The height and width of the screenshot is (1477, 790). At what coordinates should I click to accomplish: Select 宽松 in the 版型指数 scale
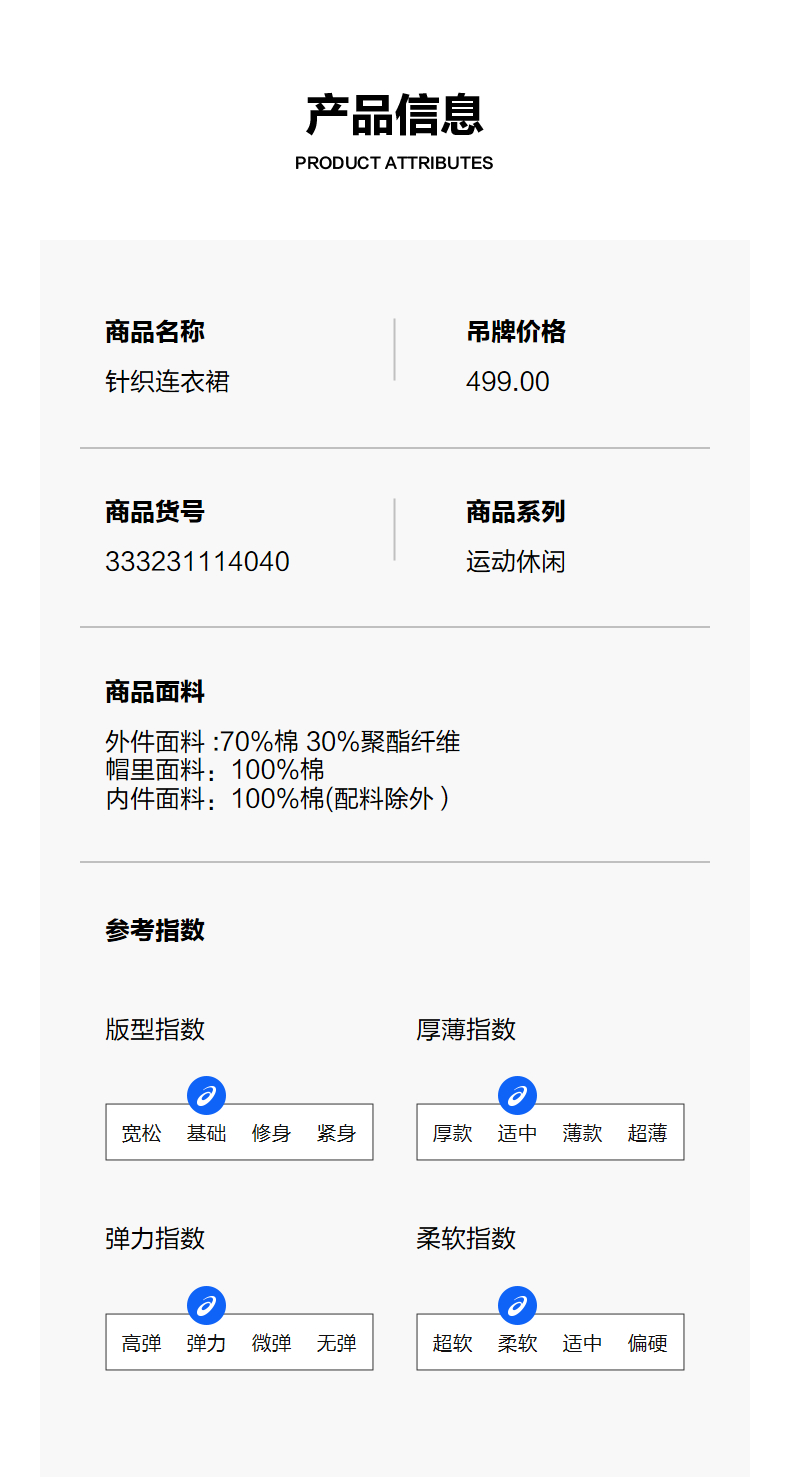click(x=141, y=1134)
